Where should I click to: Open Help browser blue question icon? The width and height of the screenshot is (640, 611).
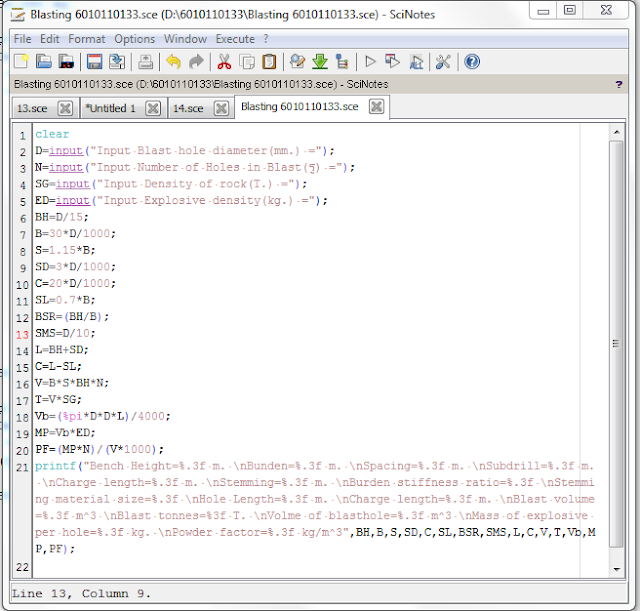click(x=472, y=62)
